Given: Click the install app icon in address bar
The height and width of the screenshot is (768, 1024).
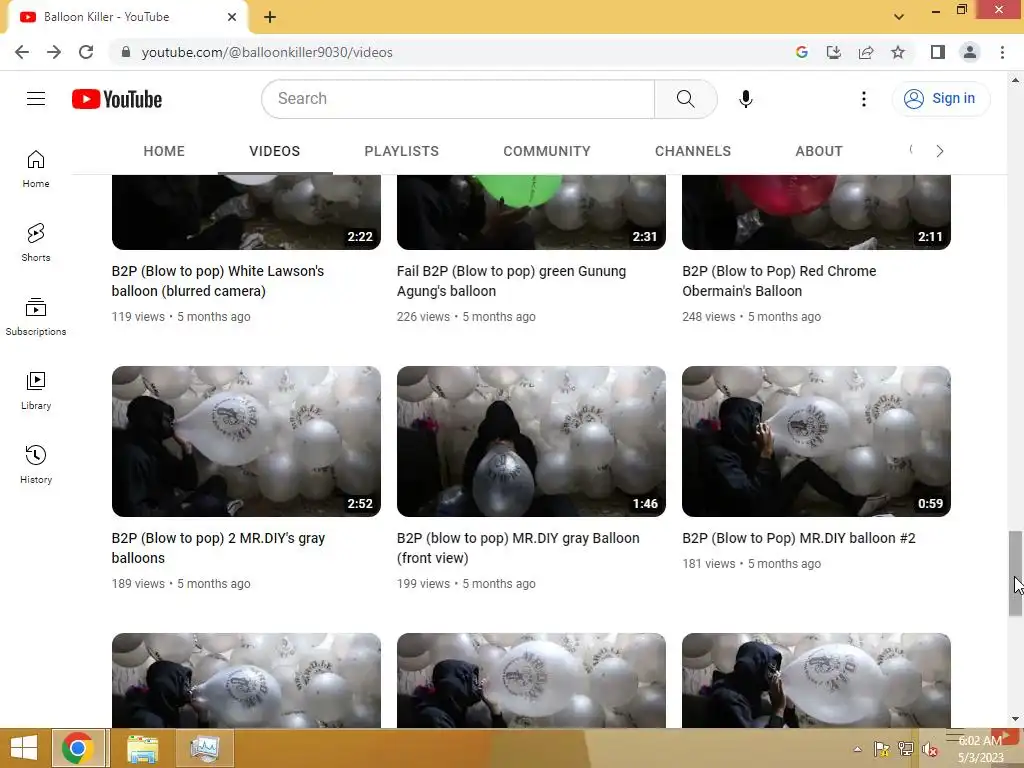Looking at the screenshot, I should [x=834, y=52].
